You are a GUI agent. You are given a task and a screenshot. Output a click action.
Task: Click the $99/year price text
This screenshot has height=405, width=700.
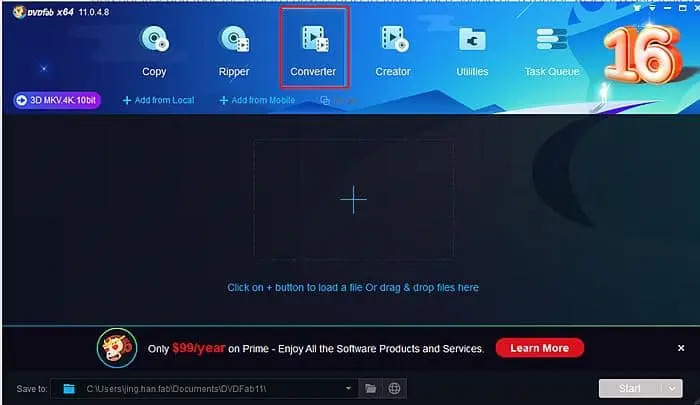[198, 348]
